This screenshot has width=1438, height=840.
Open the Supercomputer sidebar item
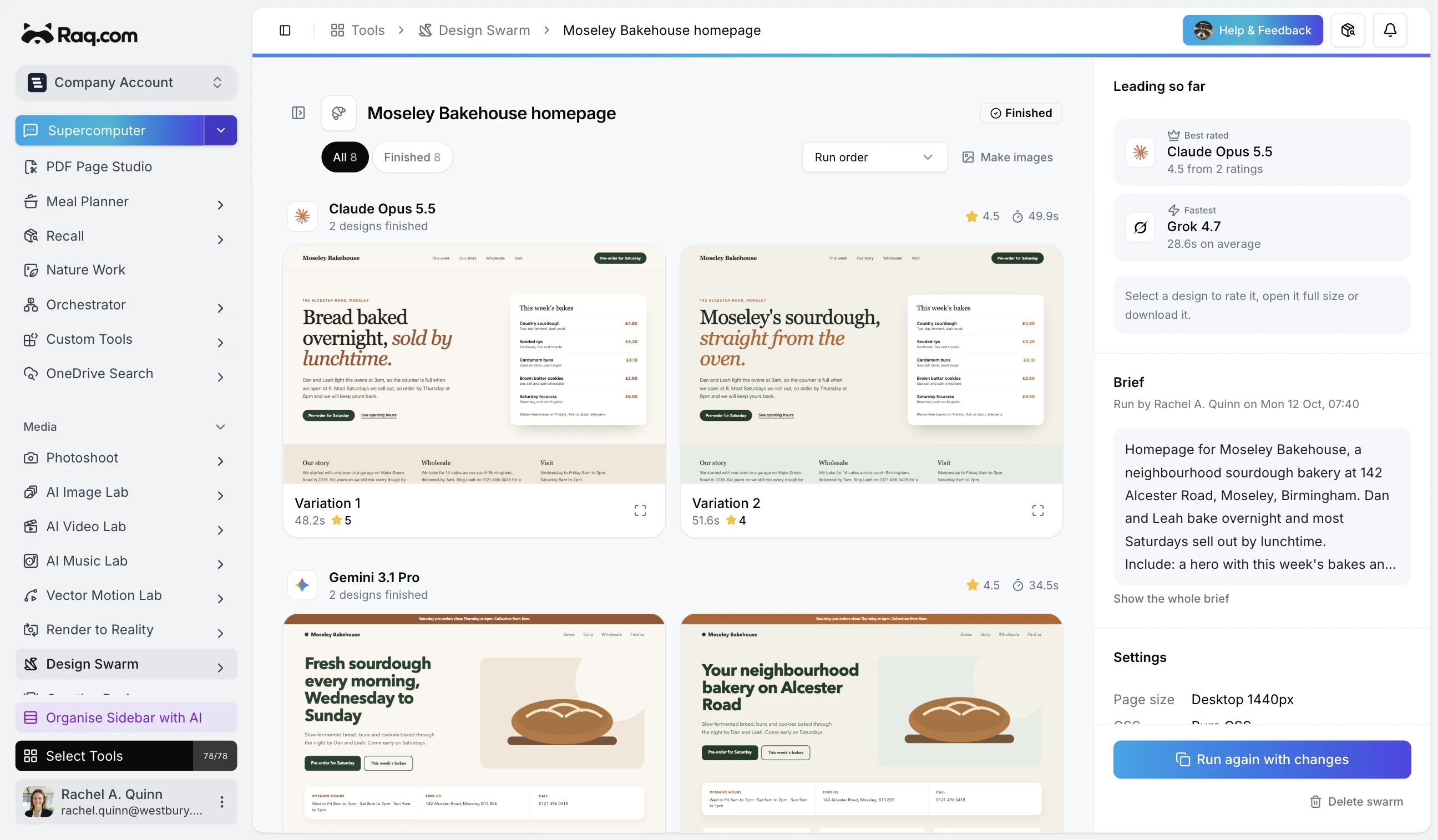(109, 131)
